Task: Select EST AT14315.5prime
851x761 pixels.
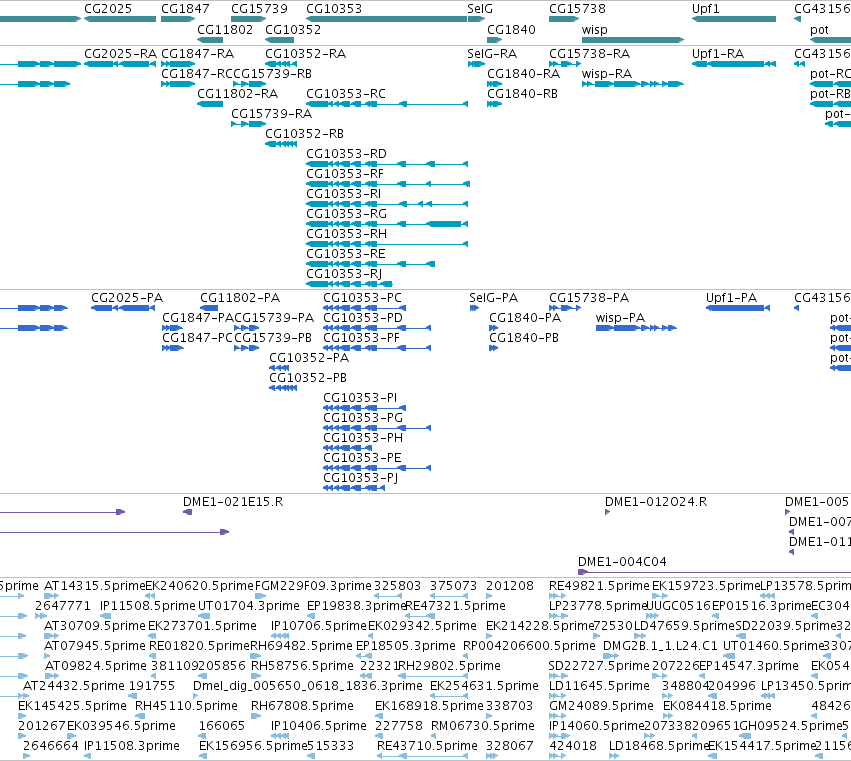Action: tap(94, 586)
